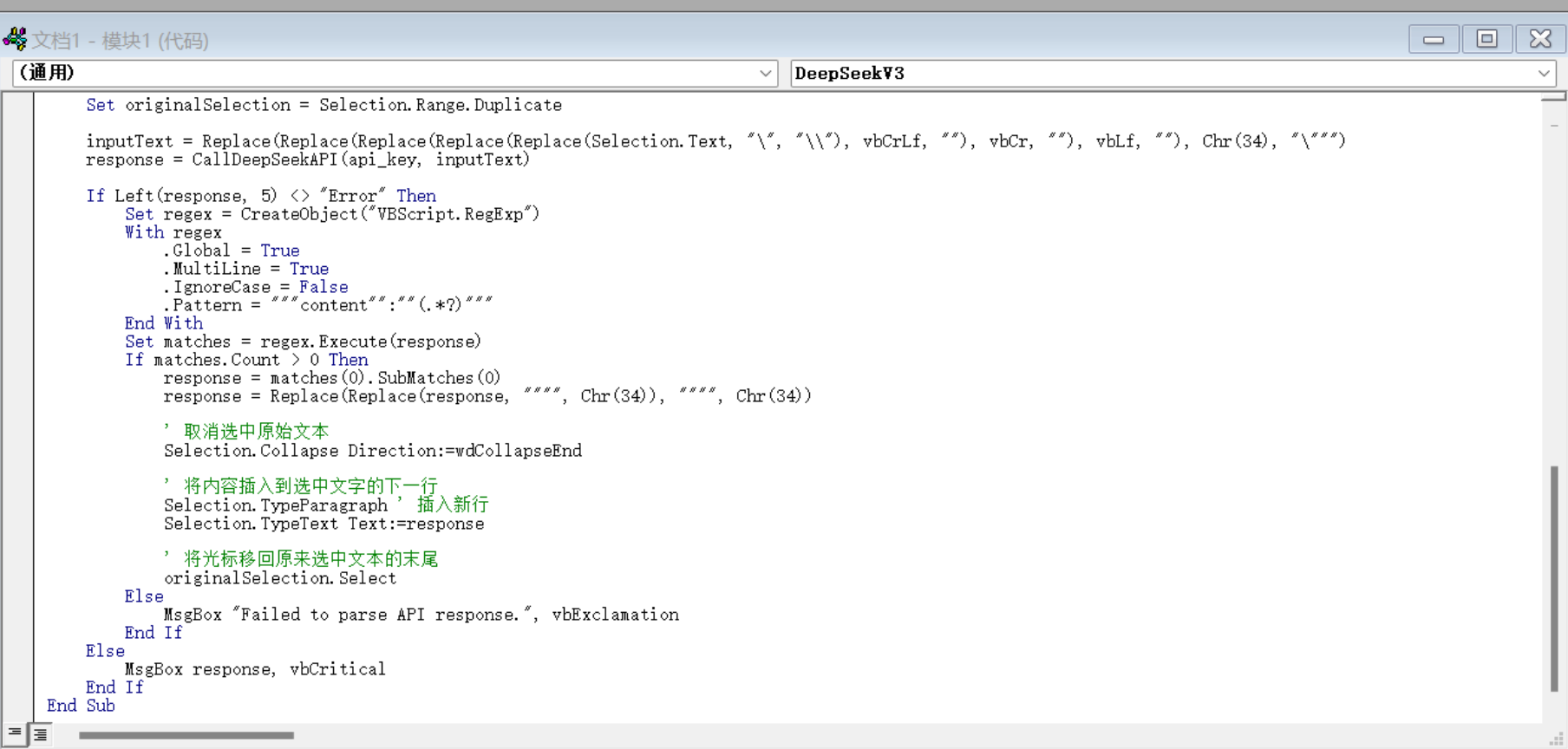
Task: Minimize the 模块1 code window
Action: click(1434, 39)
